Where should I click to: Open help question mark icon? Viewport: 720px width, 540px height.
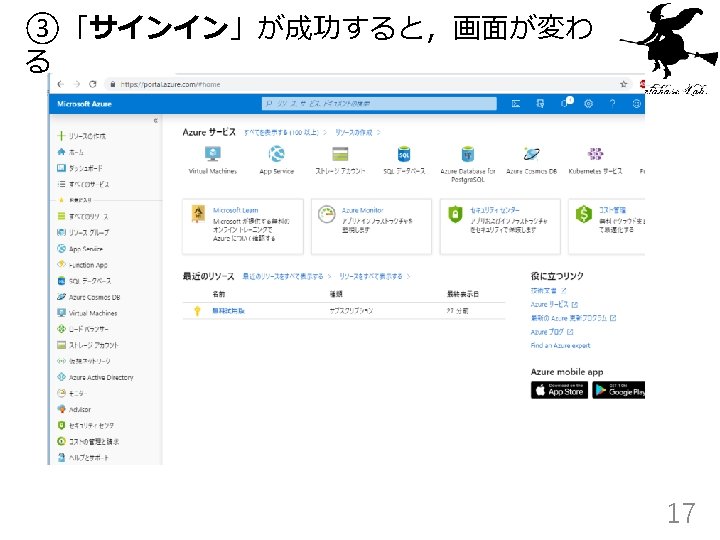pyautogui.click(x=612, y=104)
